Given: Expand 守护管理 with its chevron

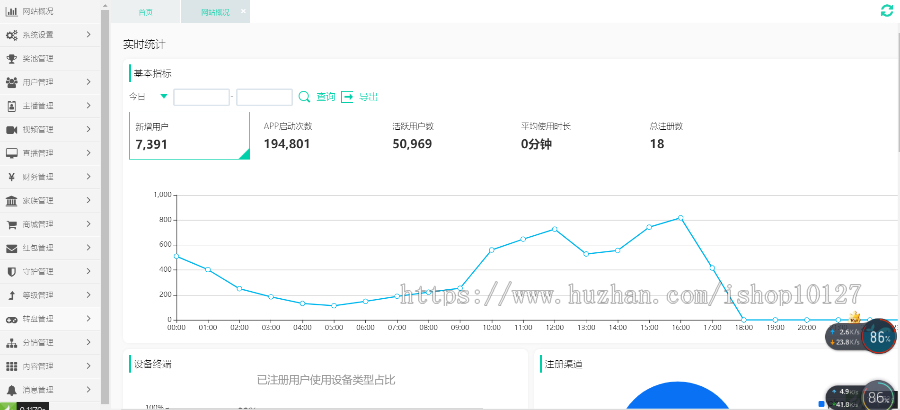Looking at the screenshot, I should point(88,272).
